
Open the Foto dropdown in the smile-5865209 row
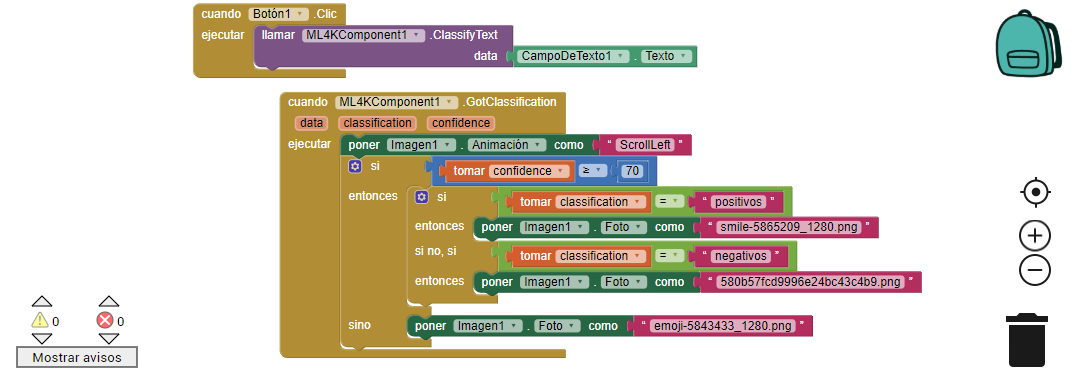pyautogui.click(x=623, y=227)
